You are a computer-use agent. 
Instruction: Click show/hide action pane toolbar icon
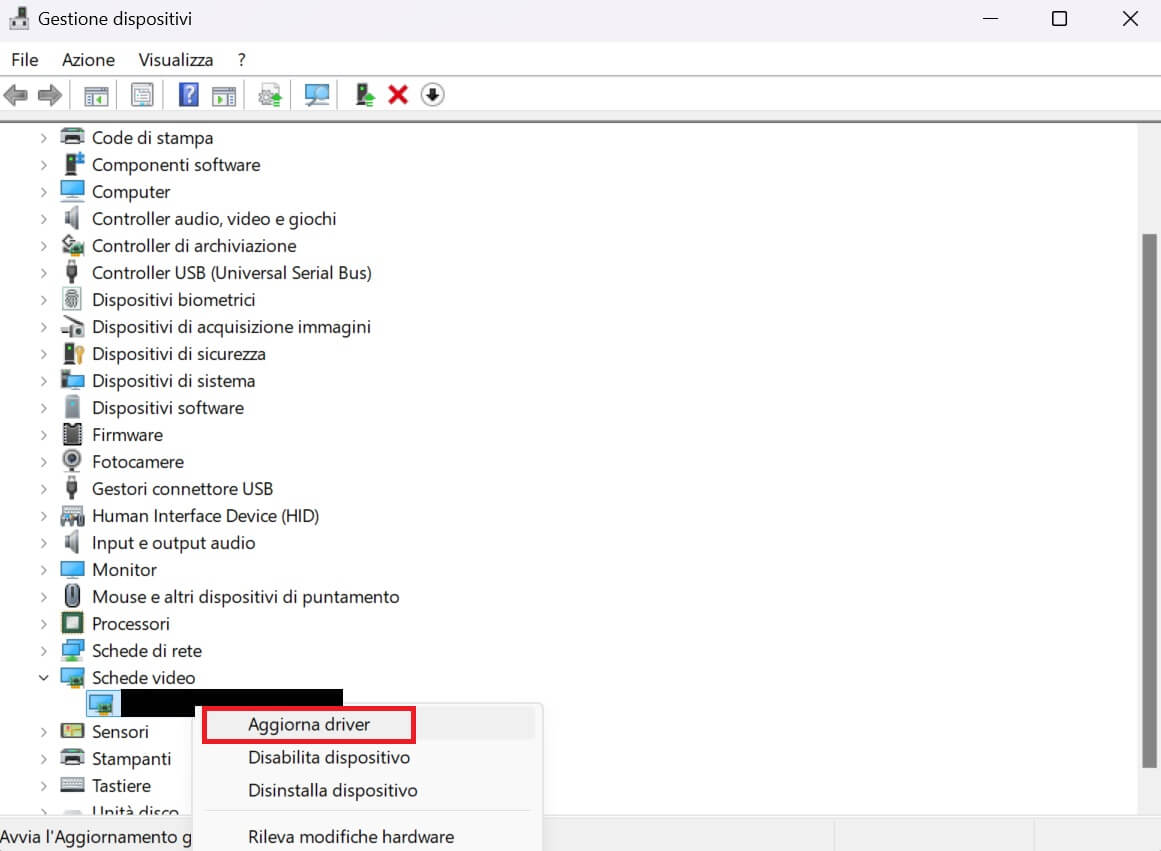coord(224,95)
